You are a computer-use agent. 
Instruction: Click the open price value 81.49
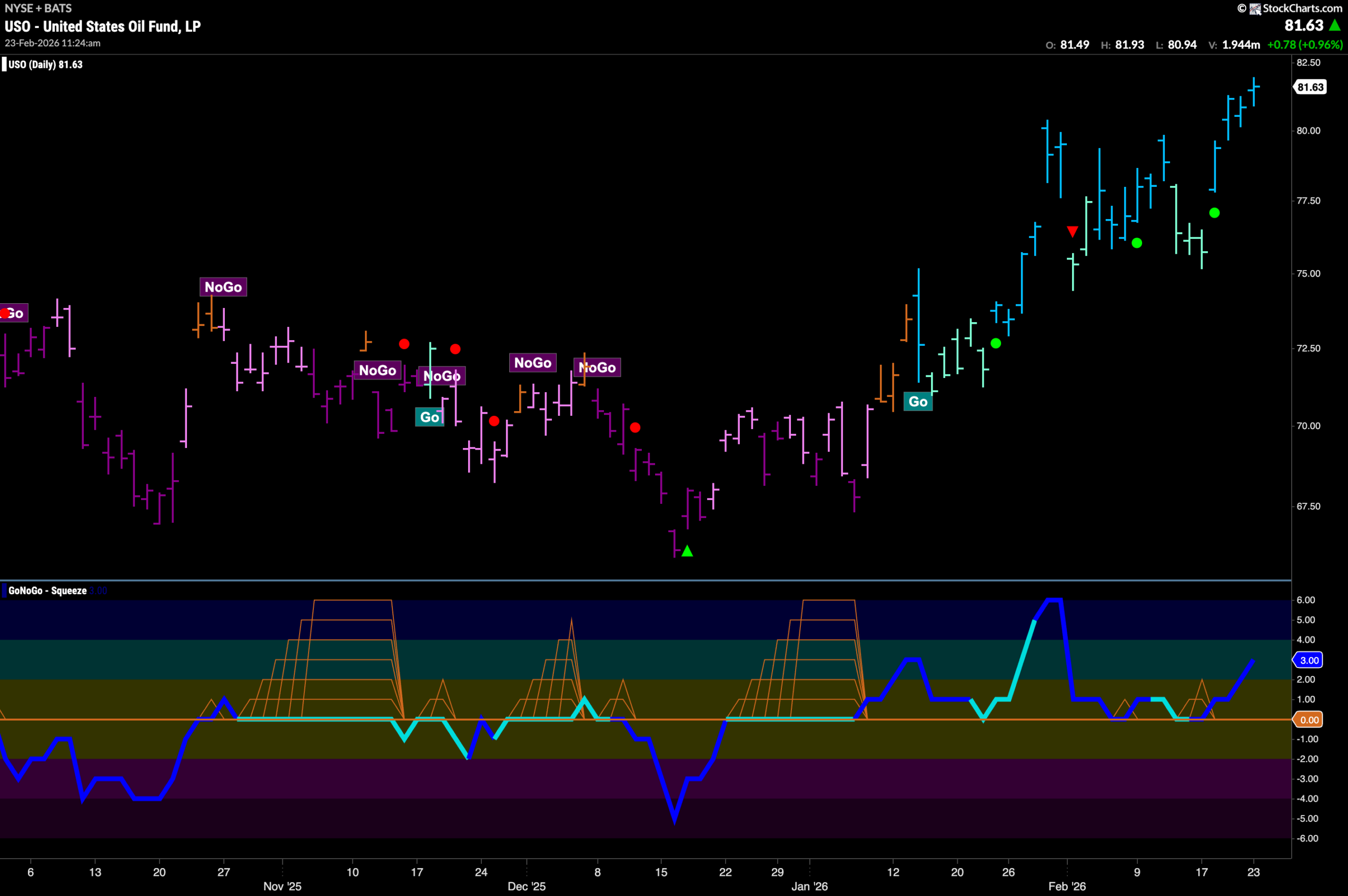[x=1075, y=45]
